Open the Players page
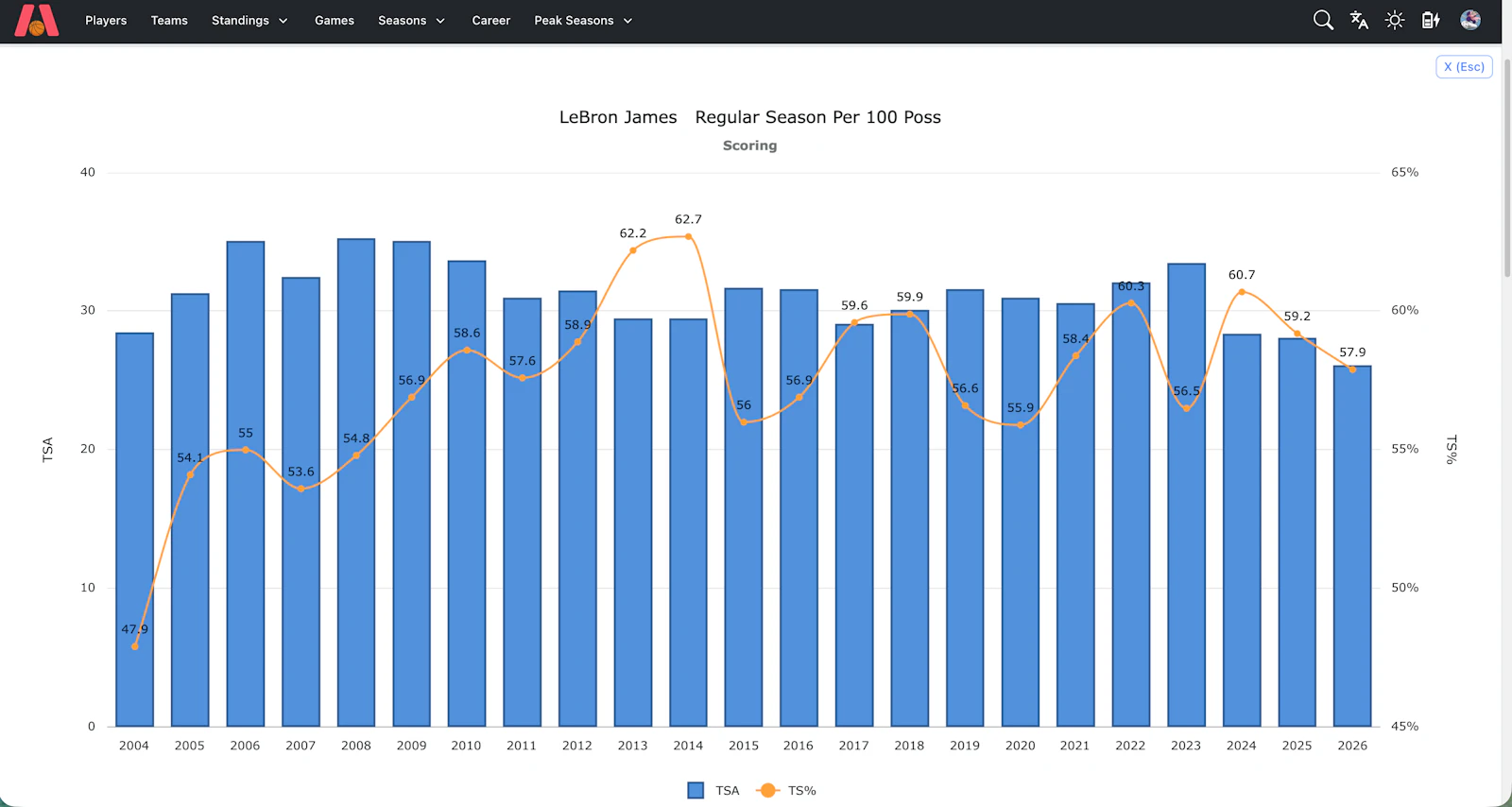This screenshot has width=1512, height=807. tap(106, 20)
